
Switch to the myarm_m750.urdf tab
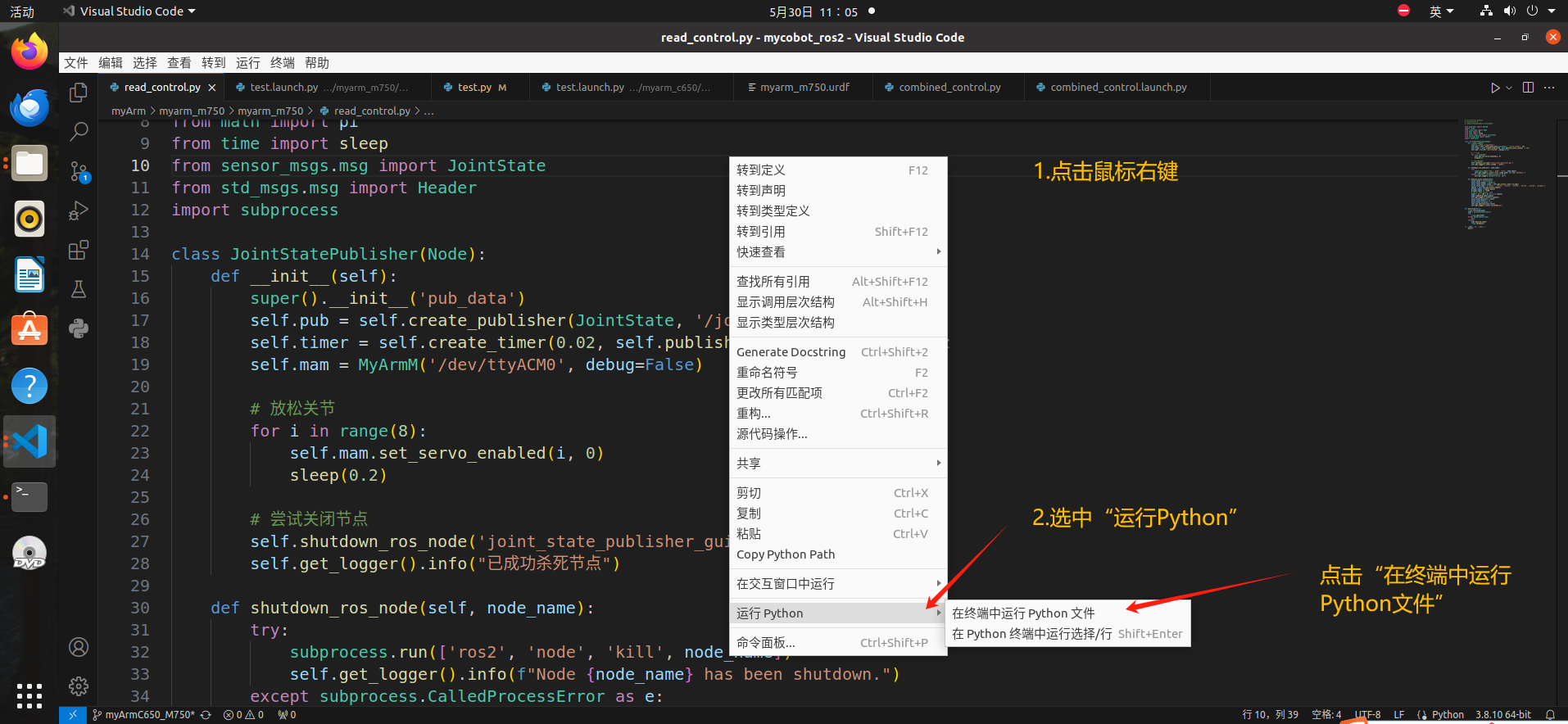[804, 88]
